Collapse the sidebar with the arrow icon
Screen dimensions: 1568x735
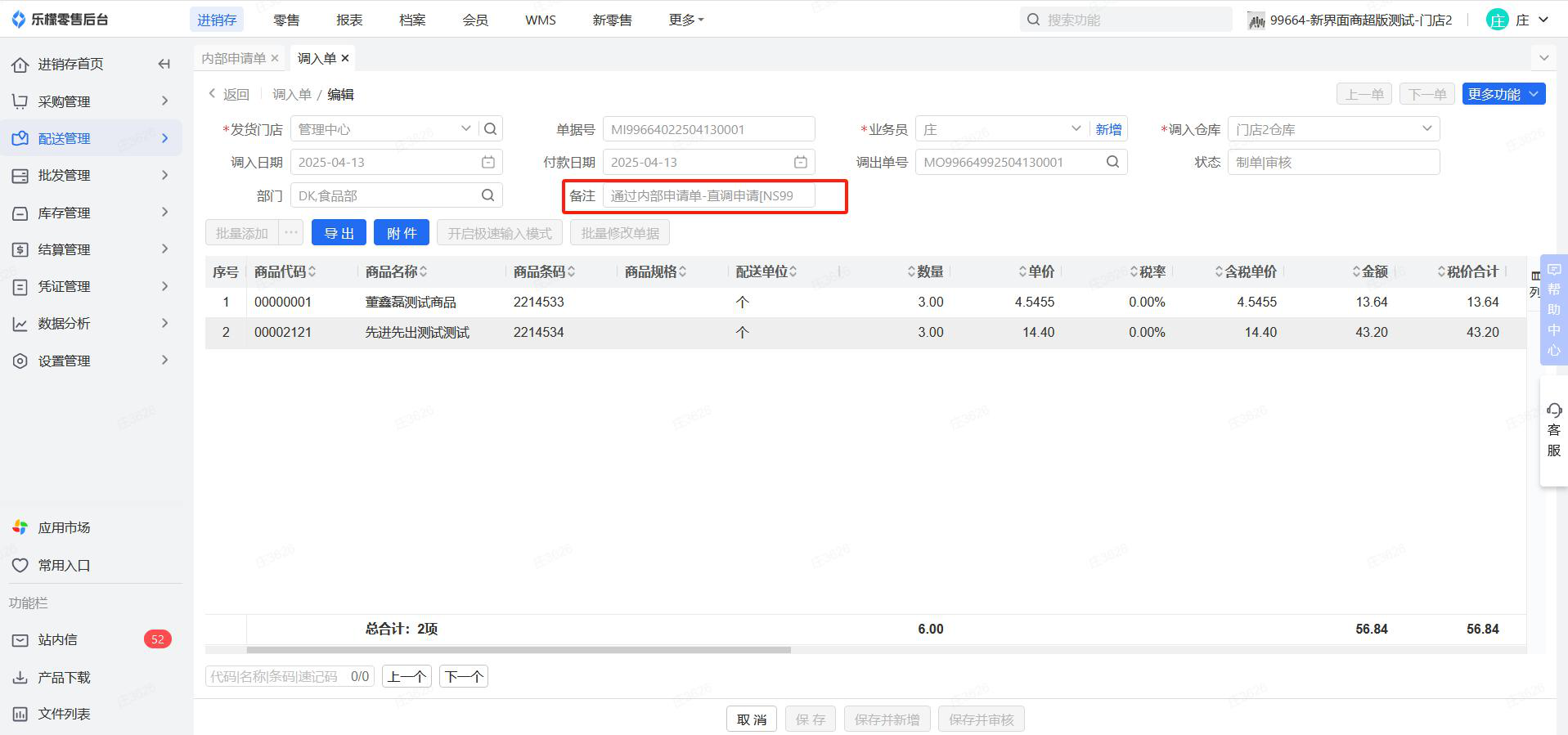pos(164,64)
